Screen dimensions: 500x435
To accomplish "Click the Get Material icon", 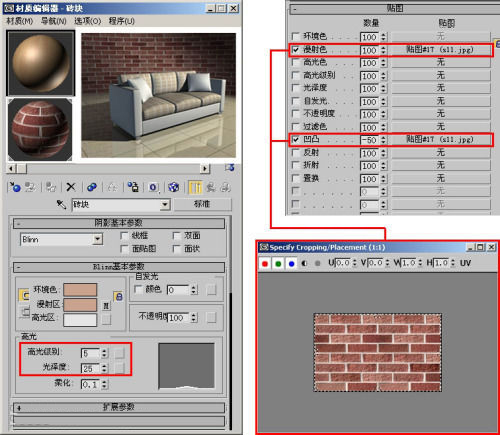I will [x=15, y=187].
